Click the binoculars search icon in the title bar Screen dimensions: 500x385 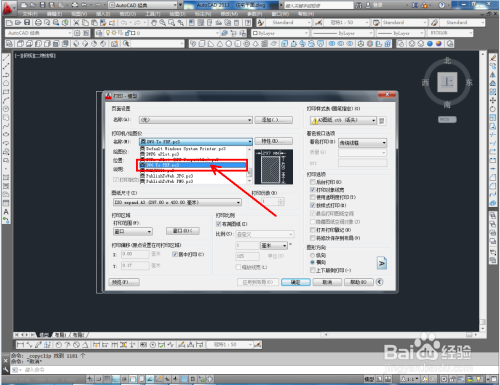359,5
